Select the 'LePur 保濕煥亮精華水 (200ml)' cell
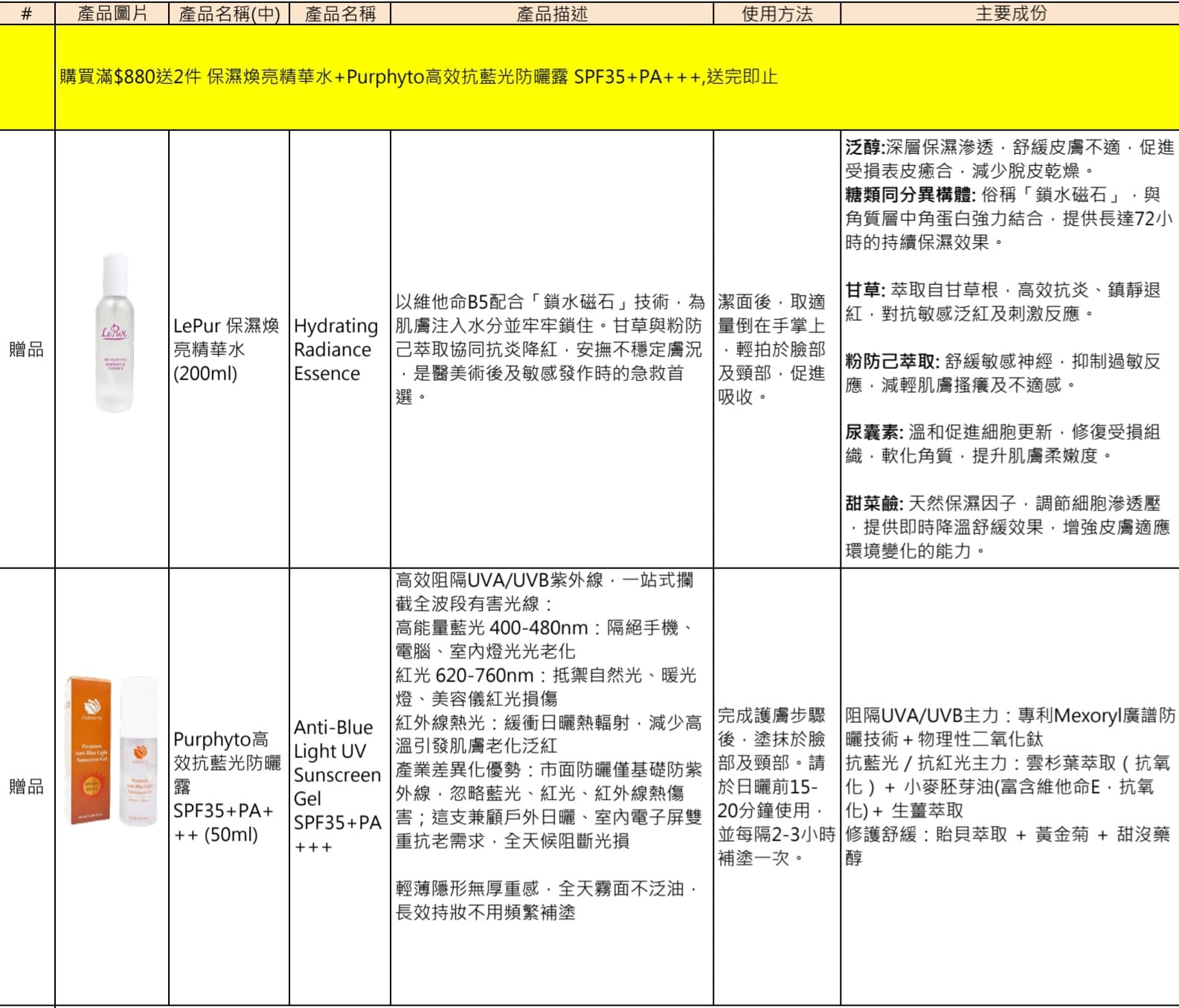This screenshot has height=1008, width=1179. [x=229, y=349]
